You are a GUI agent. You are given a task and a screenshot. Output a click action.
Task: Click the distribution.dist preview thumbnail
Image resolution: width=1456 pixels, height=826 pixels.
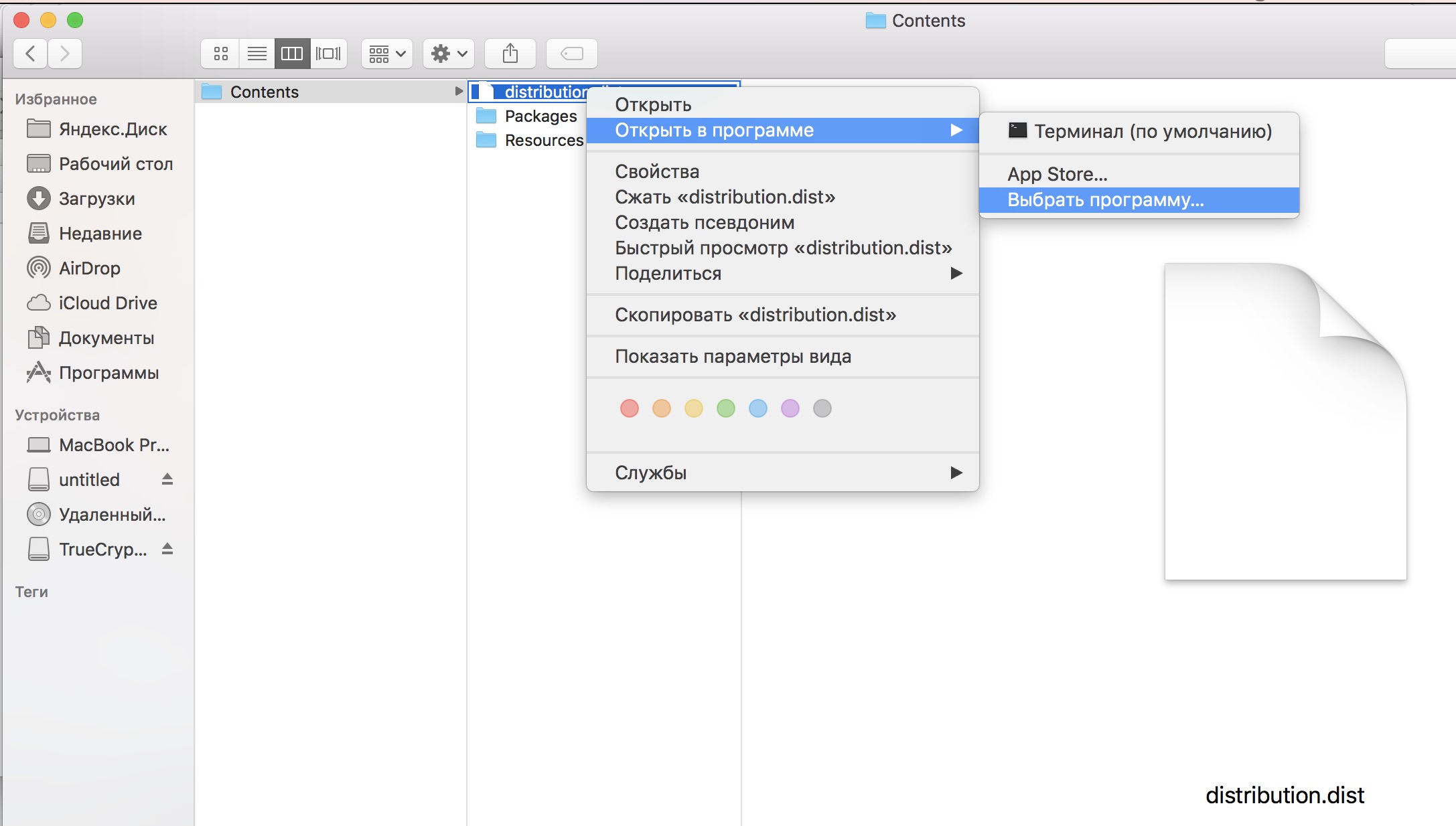(x=1285, y=421)
